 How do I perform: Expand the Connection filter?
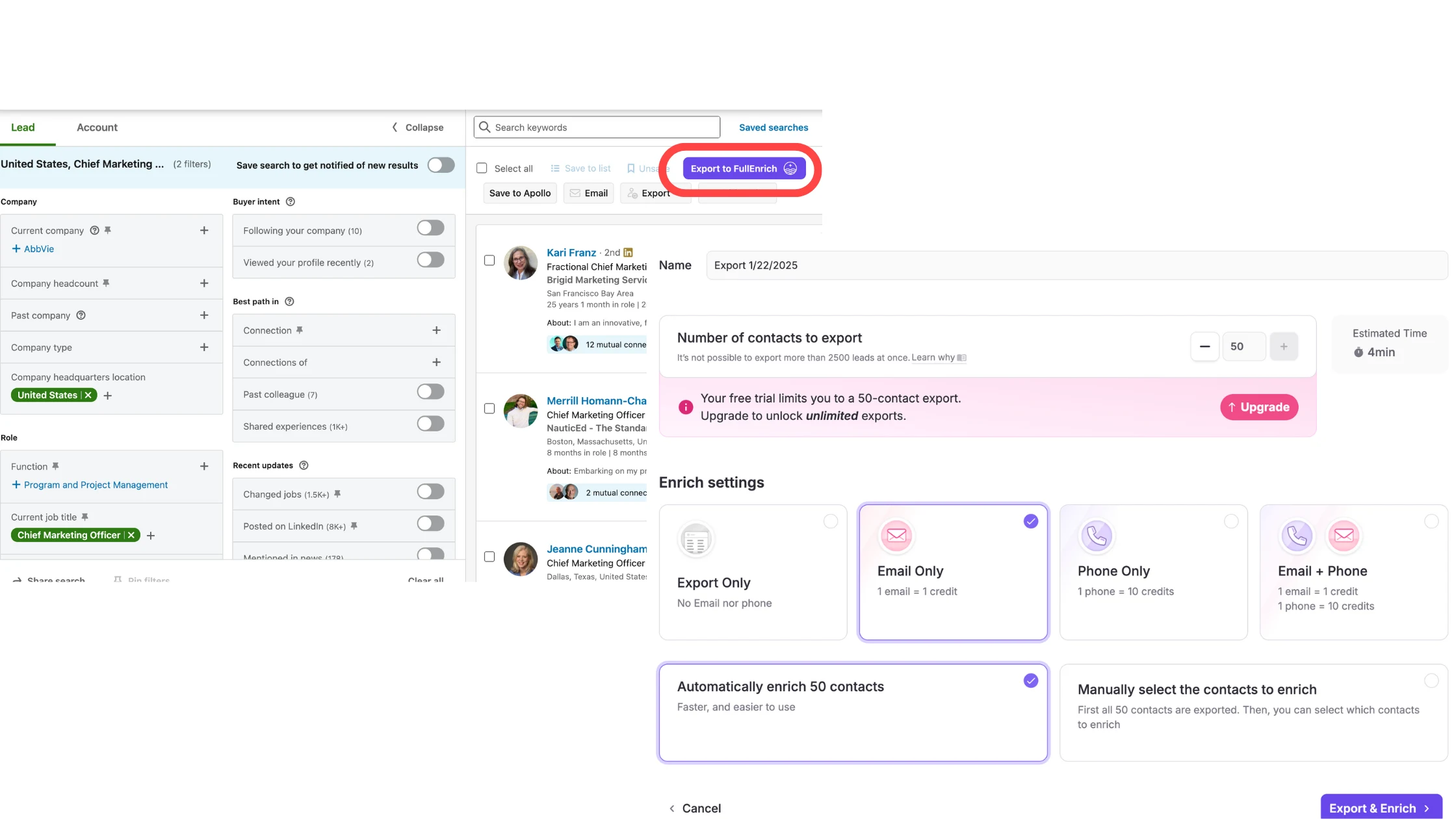(437, 330)
